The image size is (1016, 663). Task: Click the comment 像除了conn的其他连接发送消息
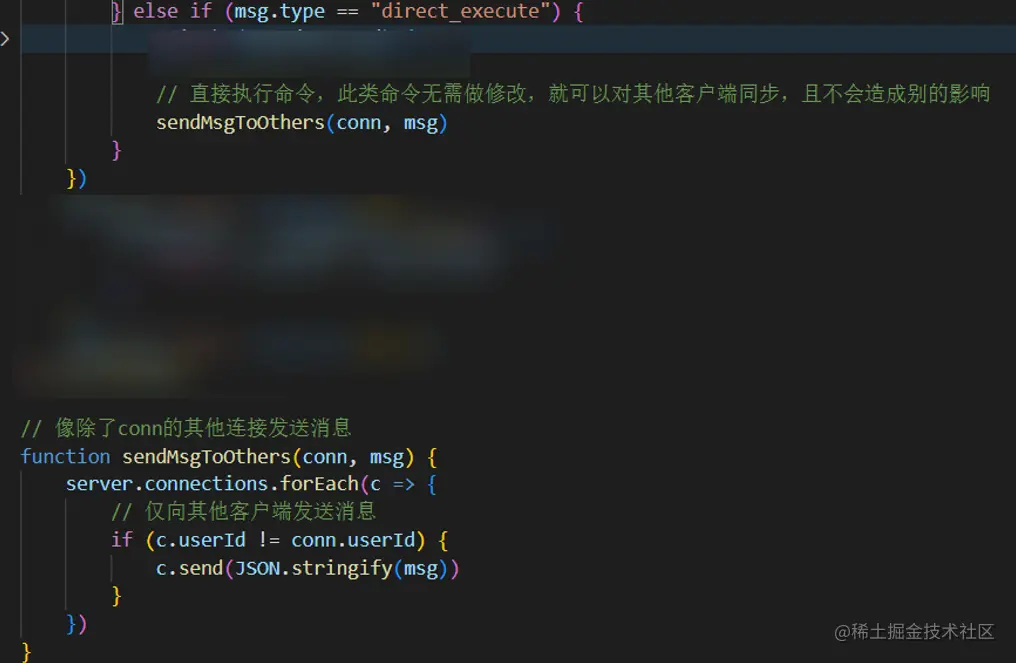pos(186,428)
